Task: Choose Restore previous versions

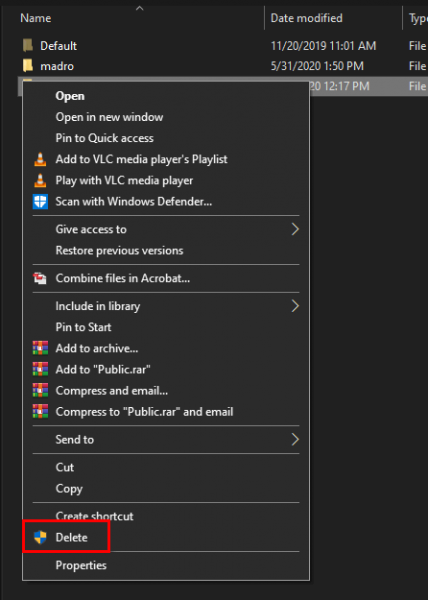Action: point(119,251)
